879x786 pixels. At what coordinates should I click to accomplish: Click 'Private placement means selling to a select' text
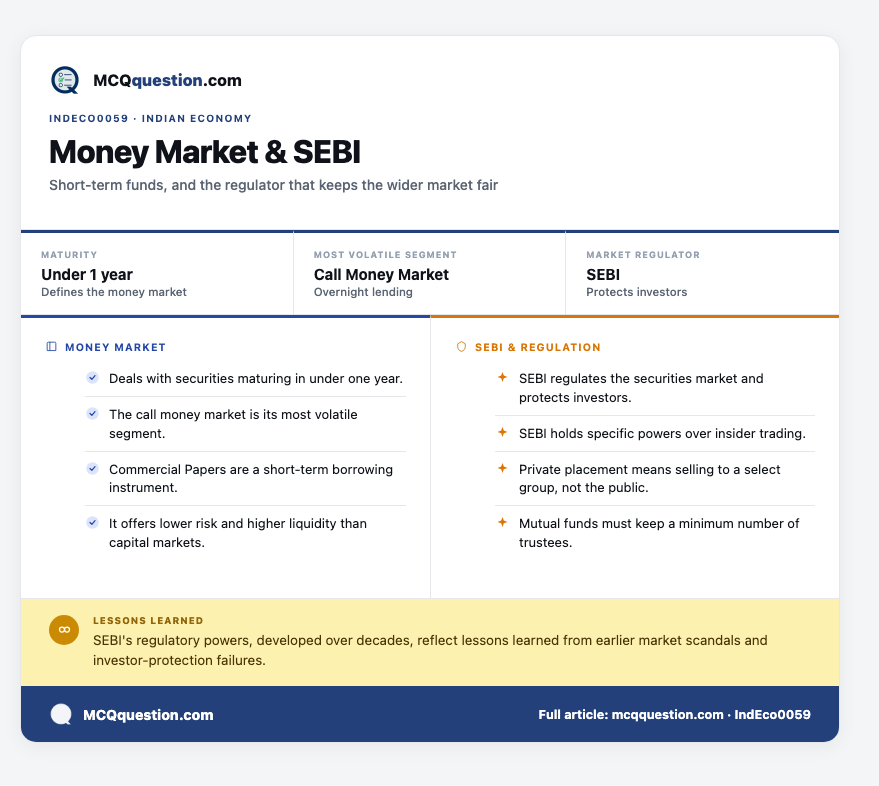pyautogui.click(x=650, y=478)
